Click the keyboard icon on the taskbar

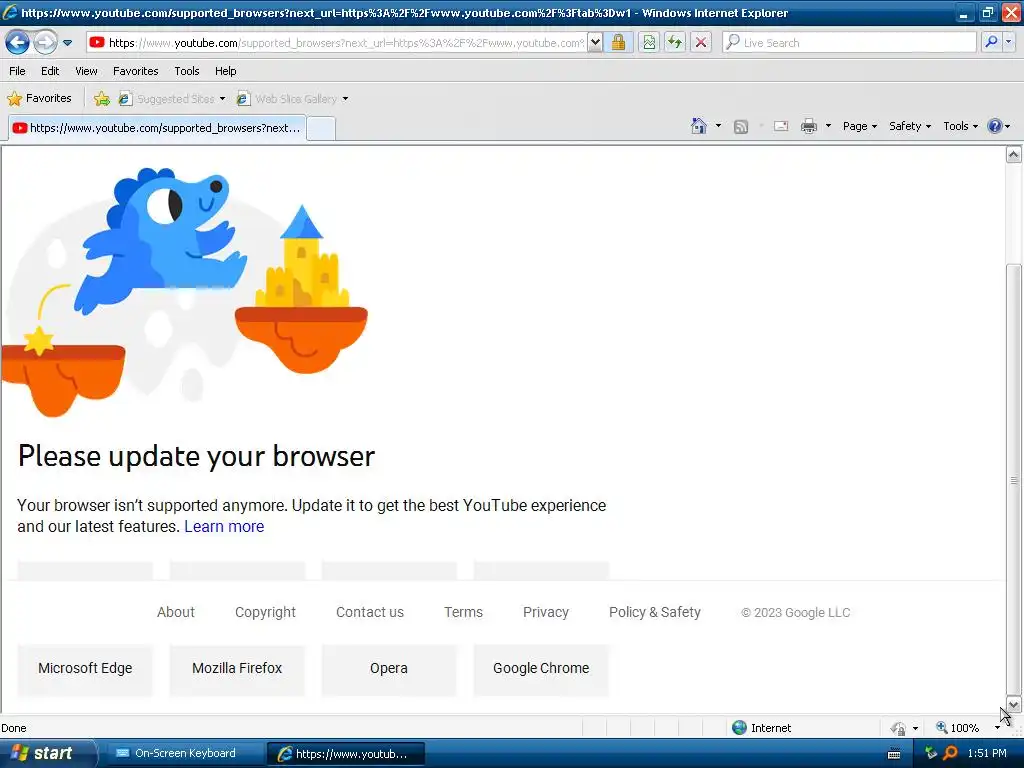pos(894,754)
